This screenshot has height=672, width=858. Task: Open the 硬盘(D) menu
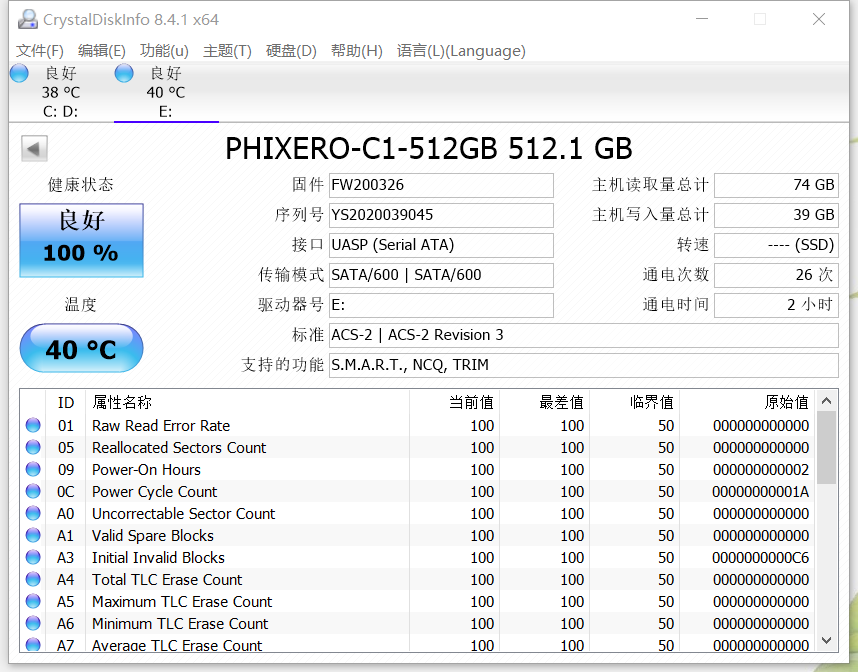(x=291, y=51)
